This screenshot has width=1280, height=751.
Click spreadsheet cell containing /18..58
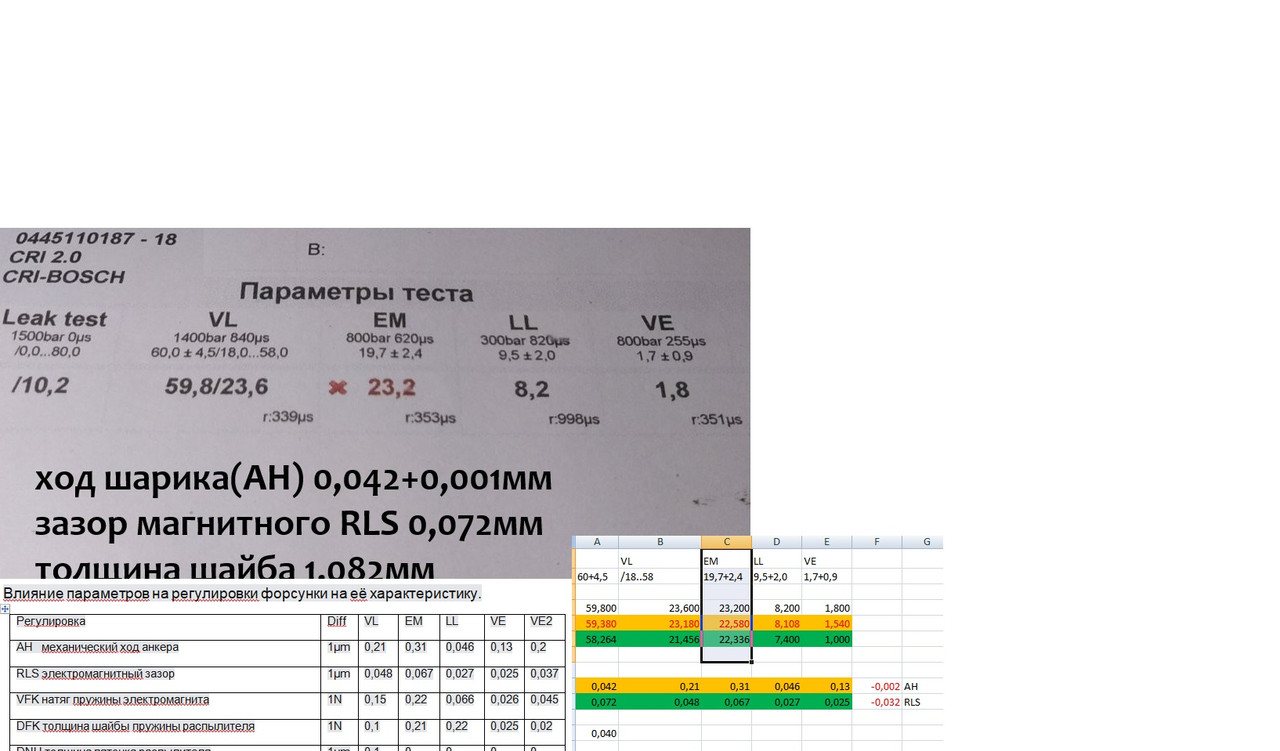click(660, 577)
